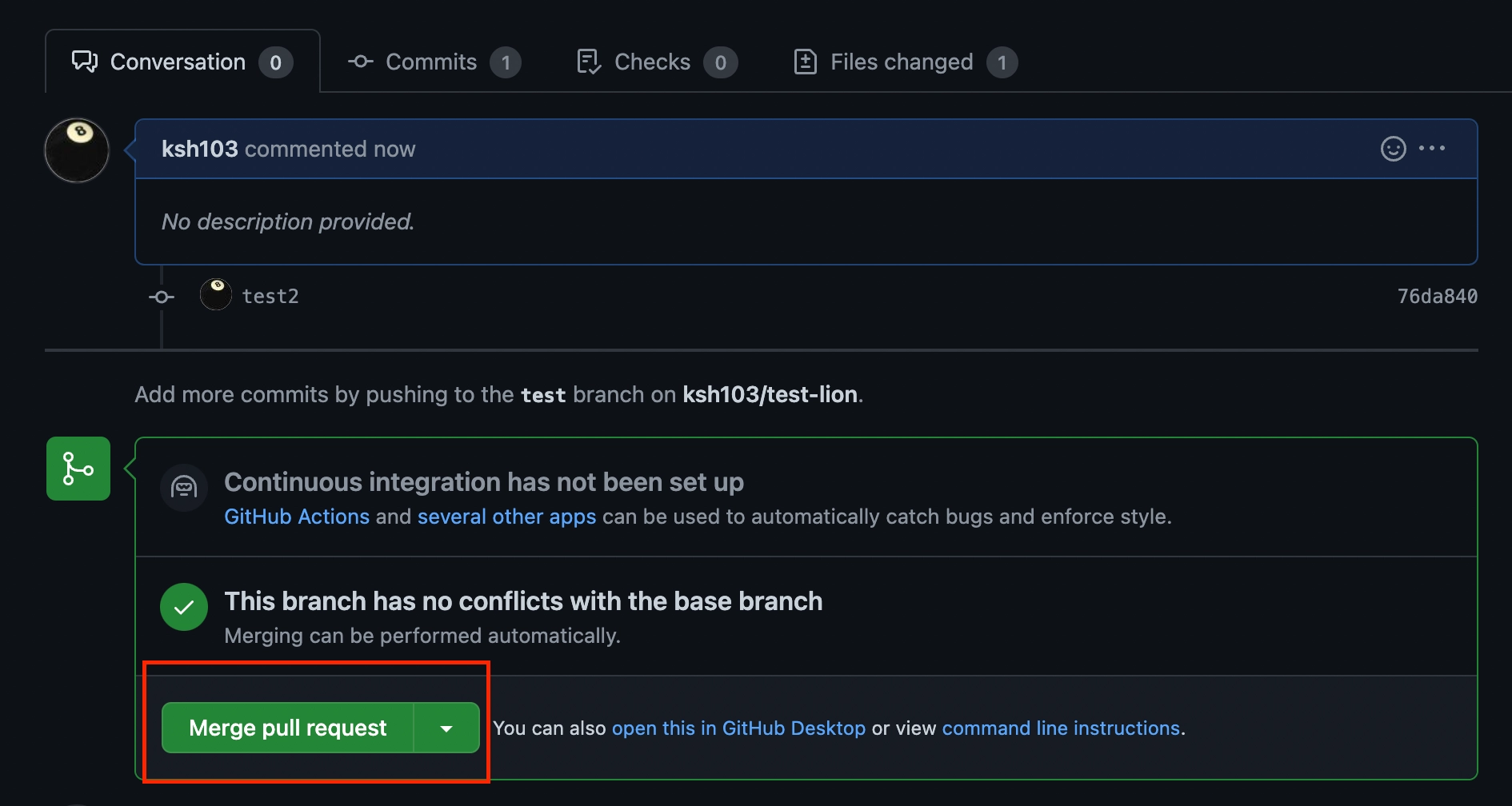Open the Checks tab

656,62
